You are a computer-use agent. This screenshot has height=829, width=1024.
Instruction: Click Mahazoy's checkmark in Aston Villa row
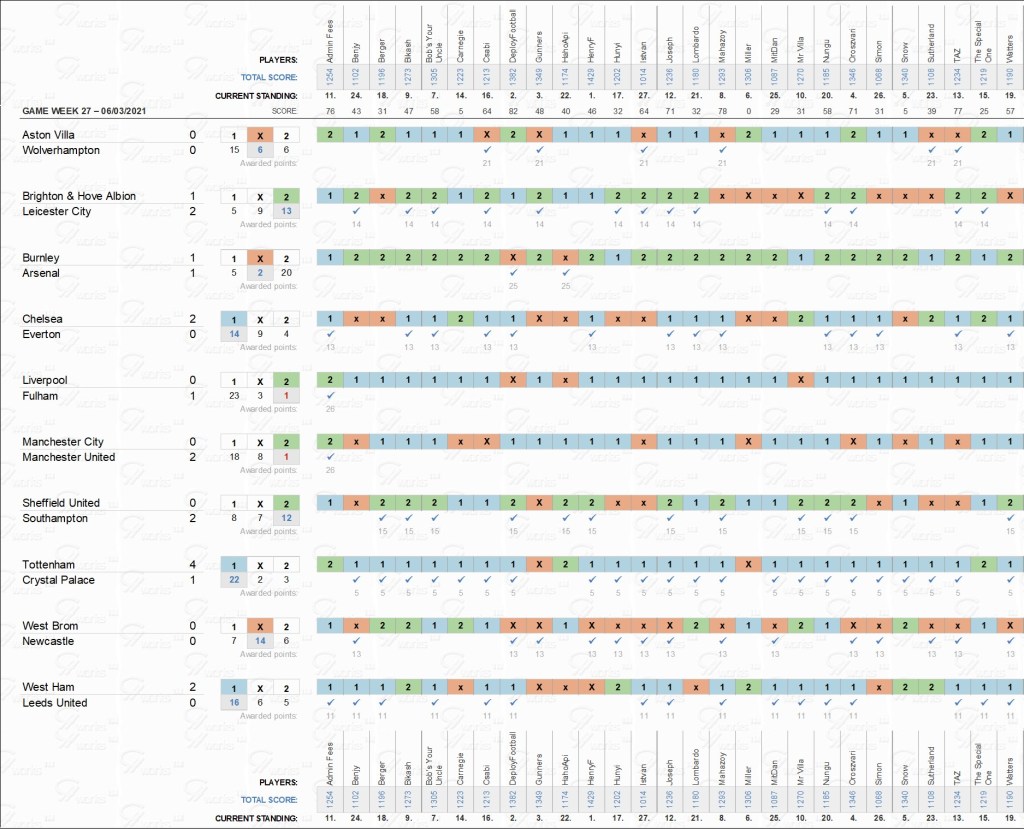[721, 150]
